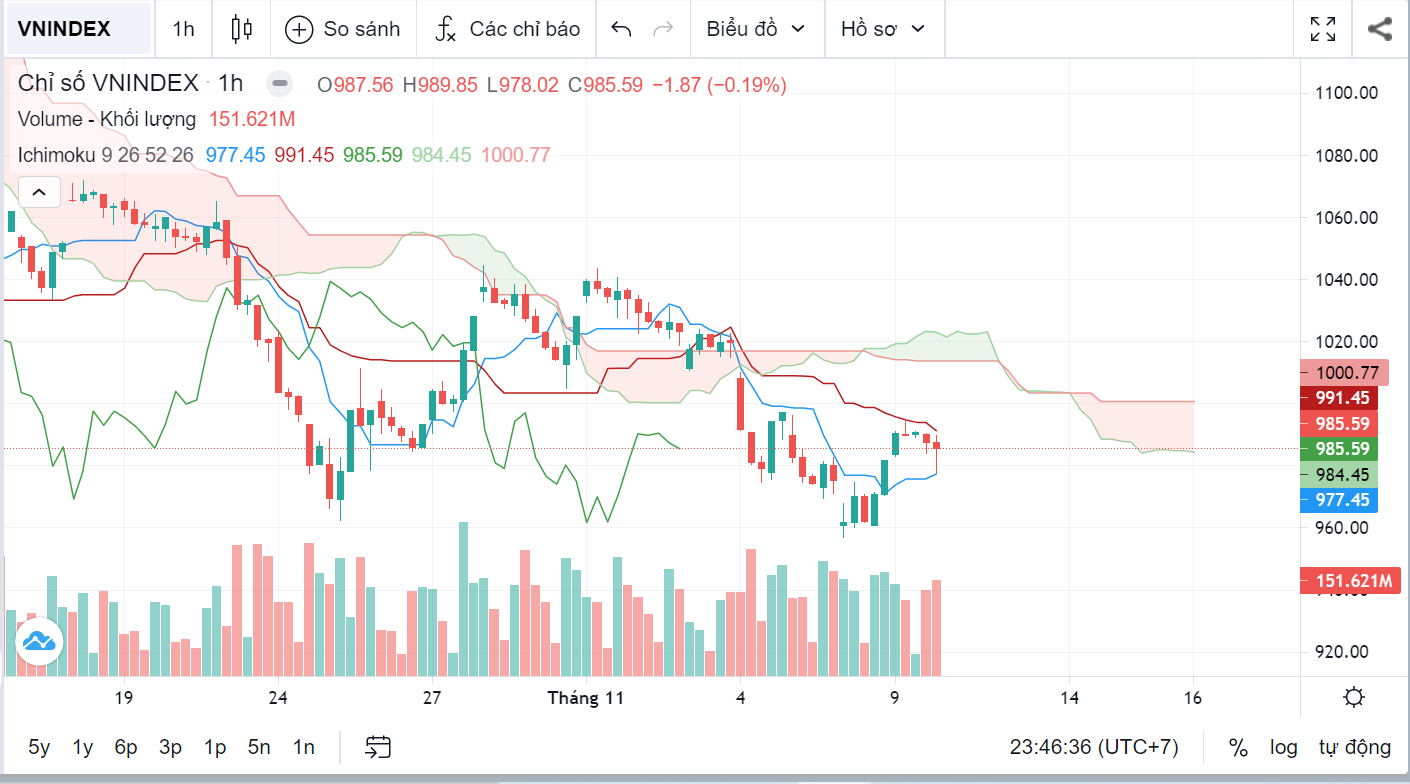This screenshot has width=1410, height=784.
Task: Undo the last chart action
Action: click(x=621, y=29)
